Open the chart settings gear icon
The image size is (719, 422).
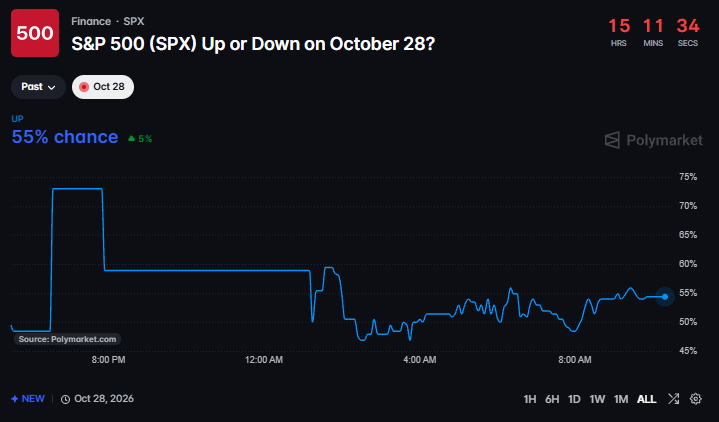pos(696,399)
